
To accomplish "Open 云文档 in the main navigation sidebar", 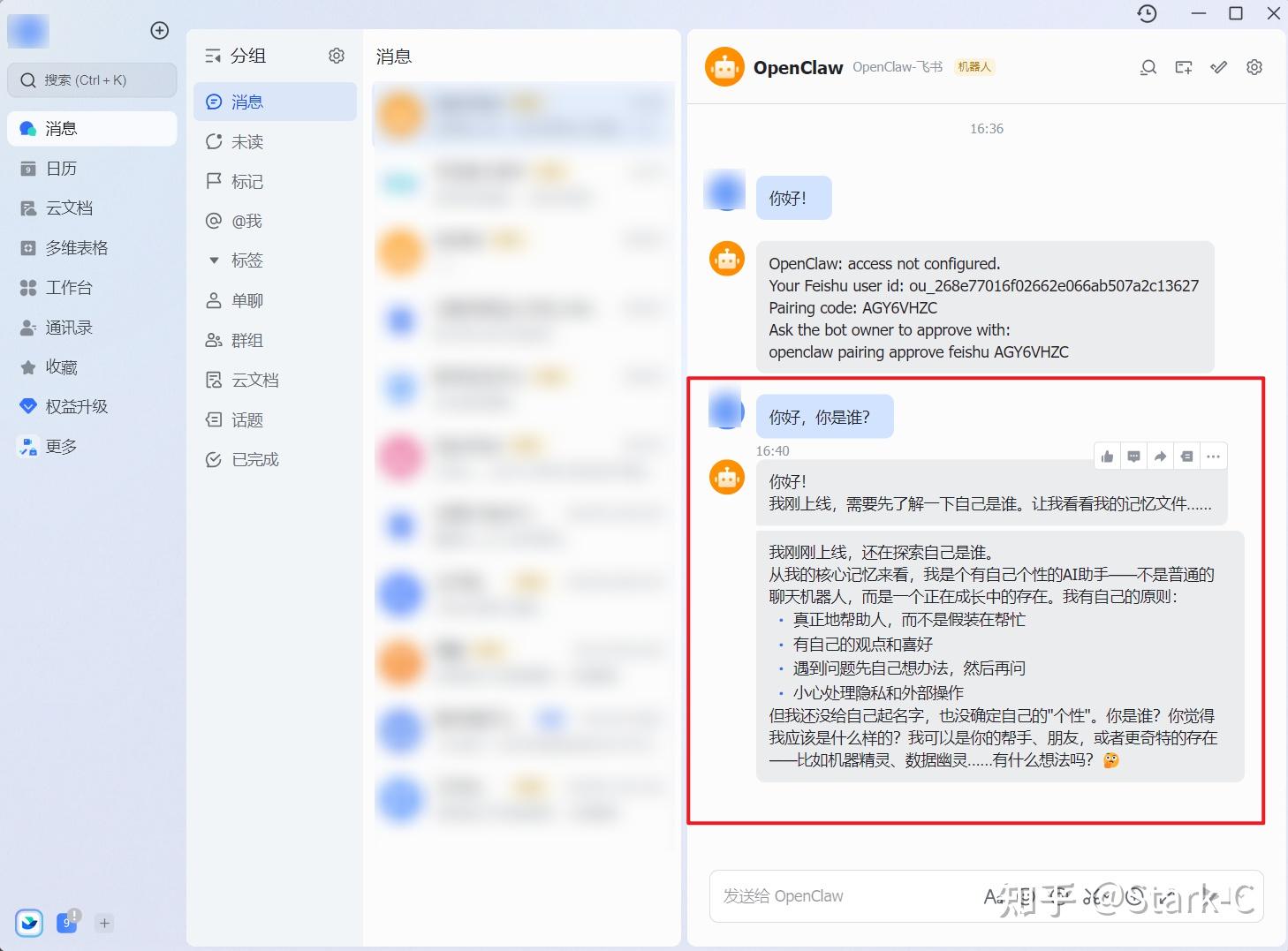I will (x=92, y=208).
